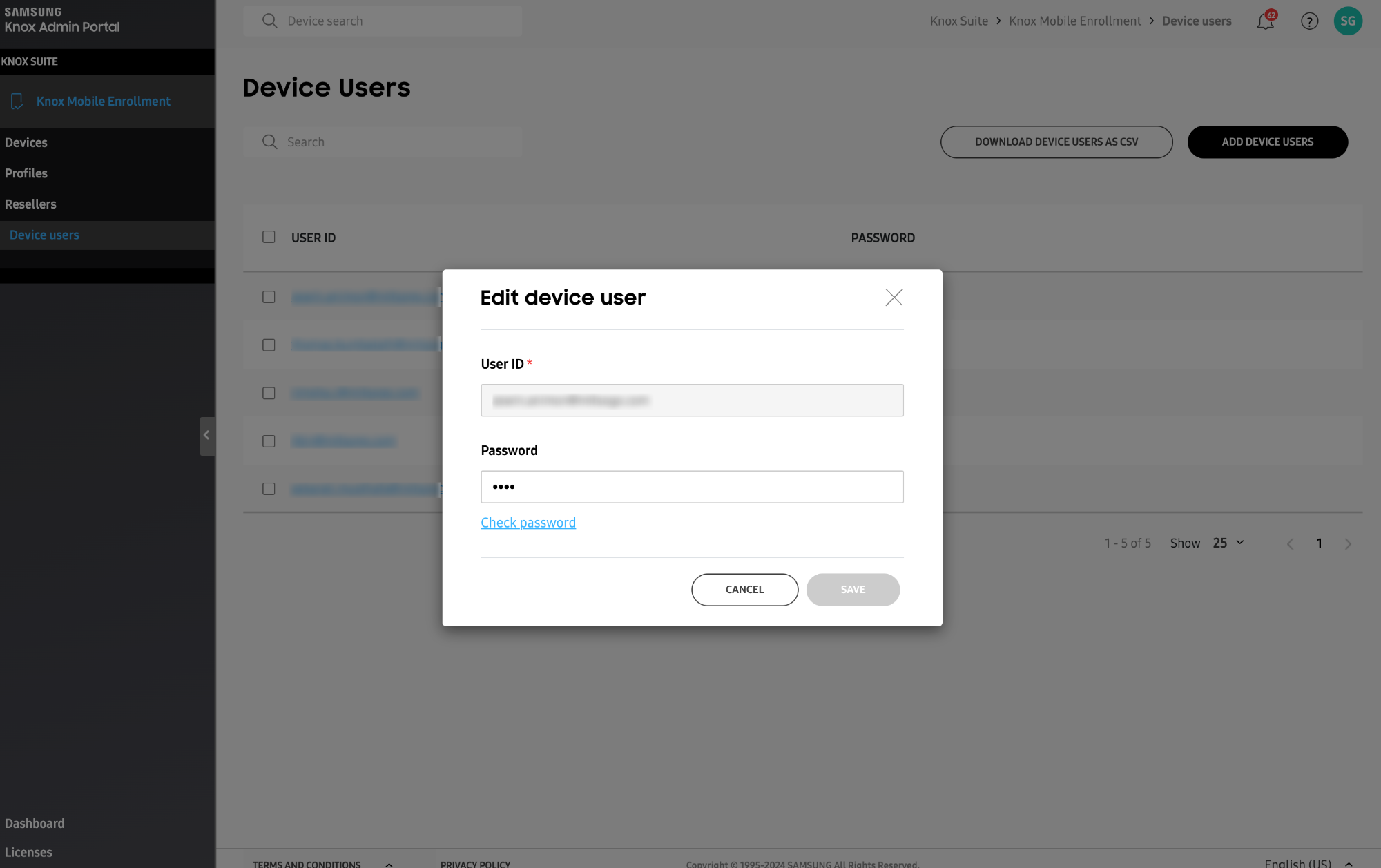1381x868 pixels.
Task: Click Download Device Users as CSV
Action: coord(1056,142)
